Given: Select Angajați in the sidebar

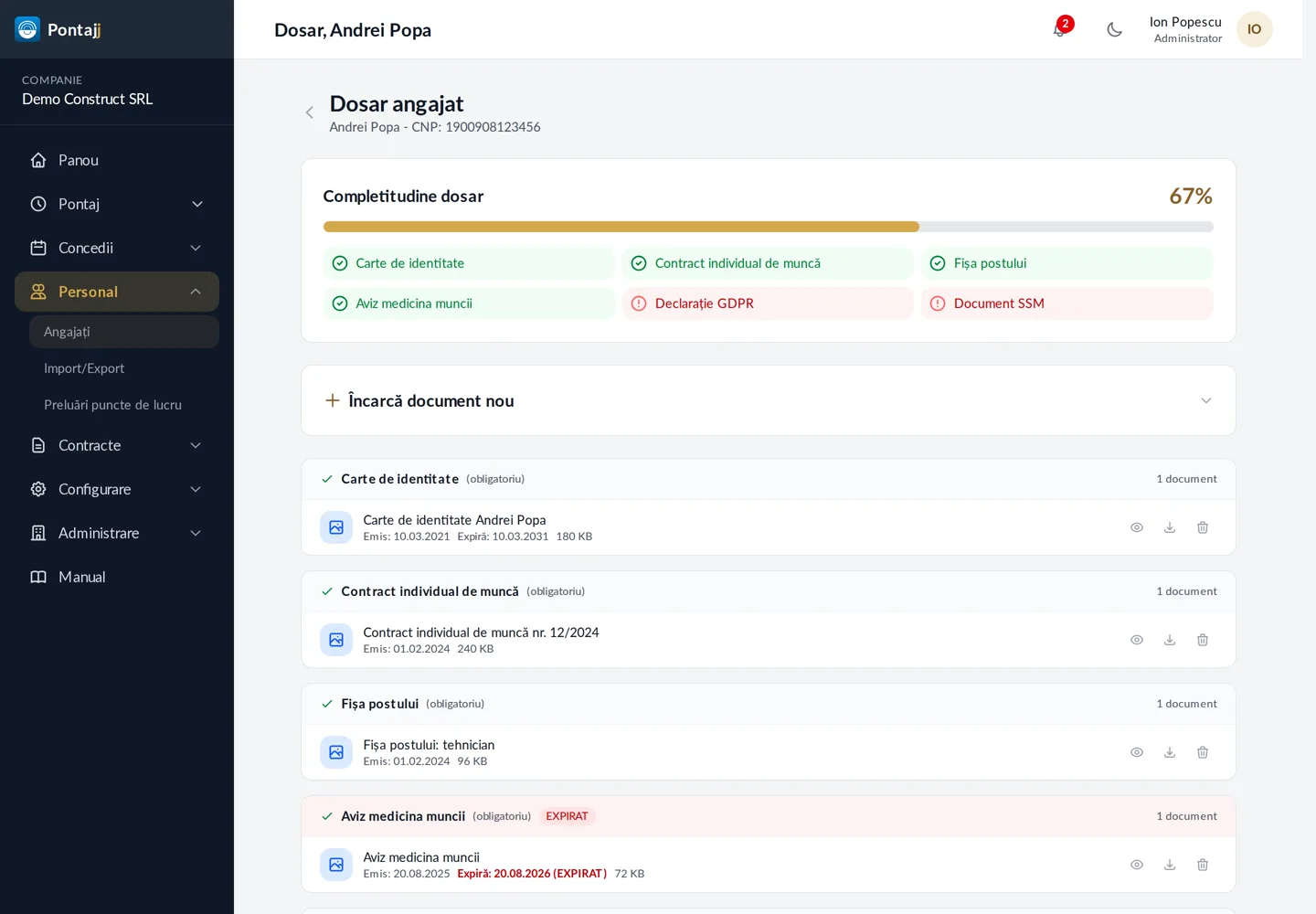Looking at the screenshot, I should coord(124,332).
